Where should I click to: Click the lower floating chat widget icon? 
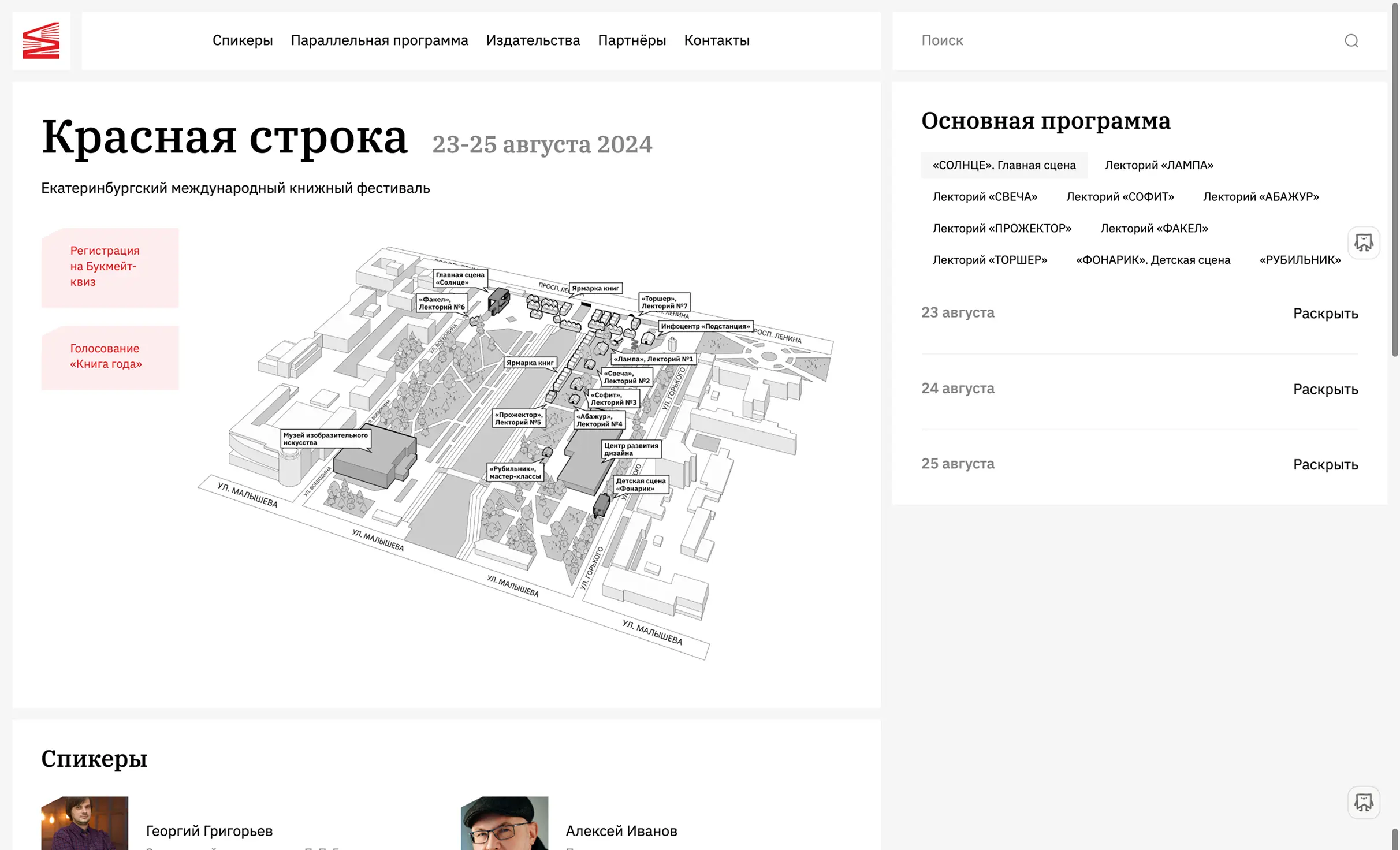(x=1364, y=802)
